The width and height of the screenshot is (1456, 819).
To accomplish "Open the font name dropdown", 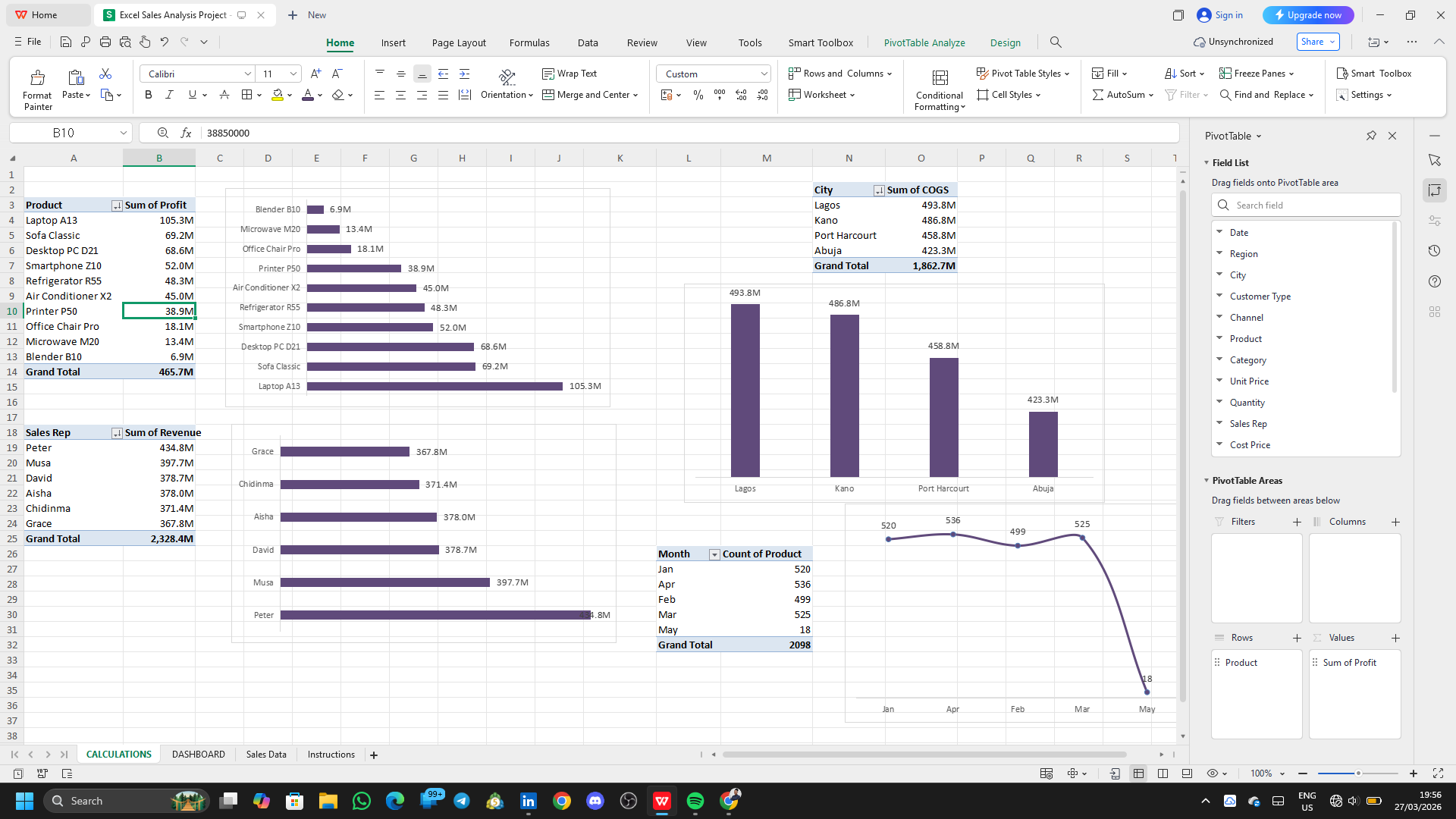I will click(x=247, y=74).
